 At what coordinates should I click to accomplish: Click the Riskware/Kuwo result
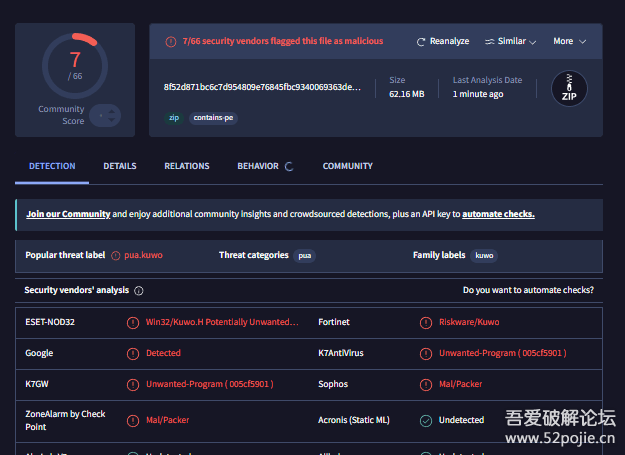[x=469, y=322]
